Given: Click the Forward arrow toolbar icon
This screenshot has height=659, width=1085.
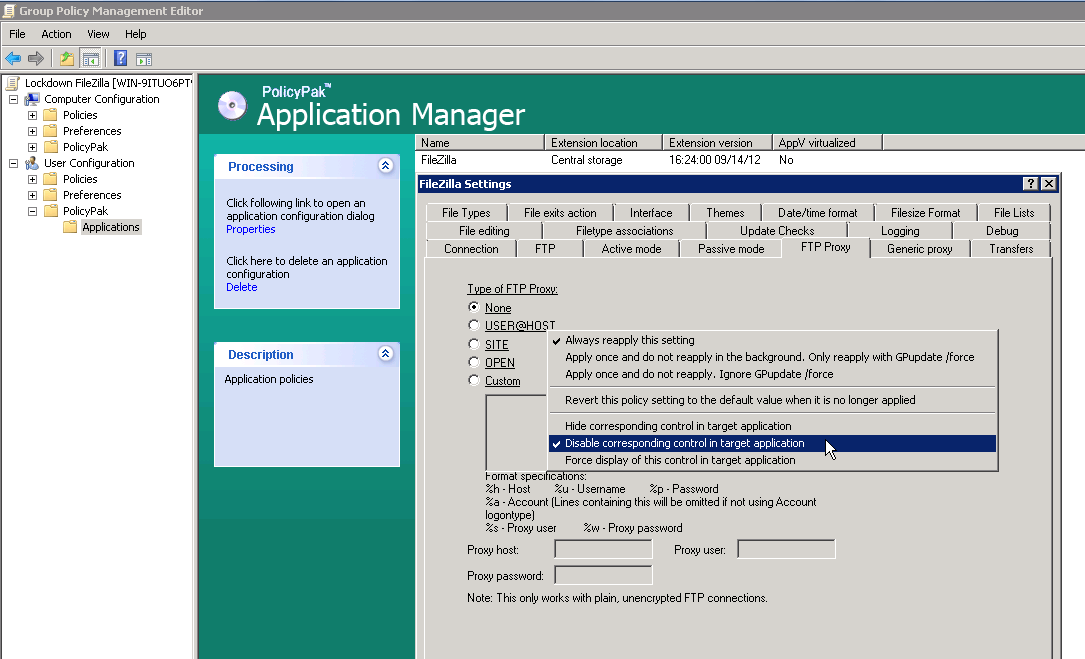Looking at the screenshot, I should (36, 59).
